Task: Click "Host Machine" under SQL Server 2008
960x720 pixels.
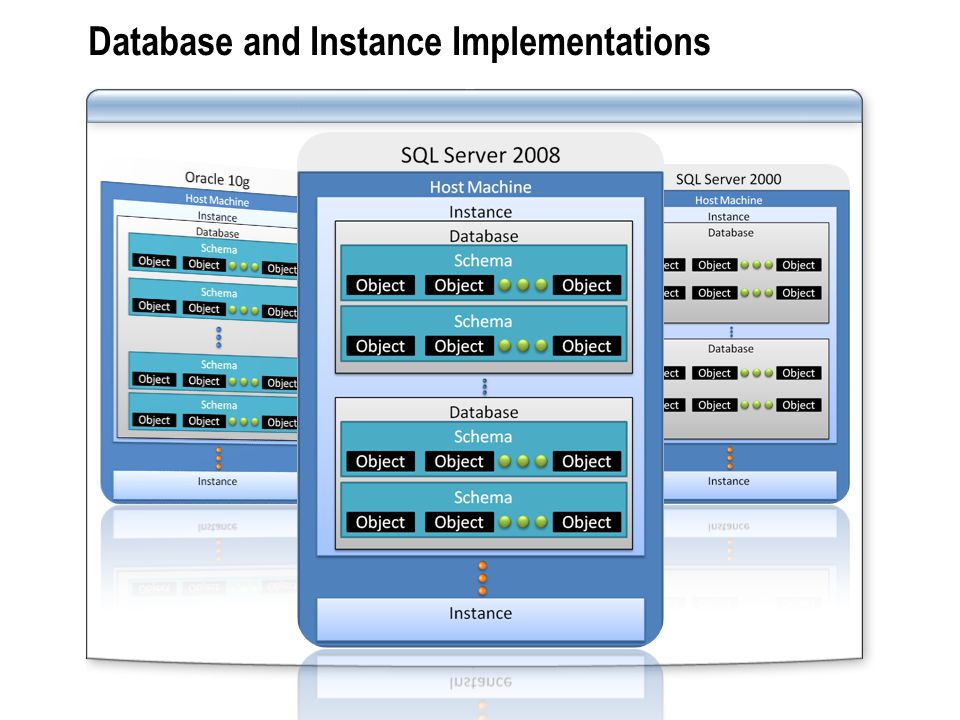Action: 481,187
